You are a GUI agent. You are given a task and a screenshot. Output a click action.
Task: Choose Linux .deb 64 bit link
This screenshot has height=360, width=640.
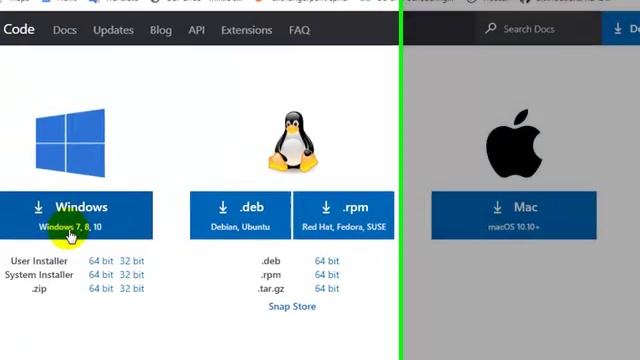(x=327, y=261)
